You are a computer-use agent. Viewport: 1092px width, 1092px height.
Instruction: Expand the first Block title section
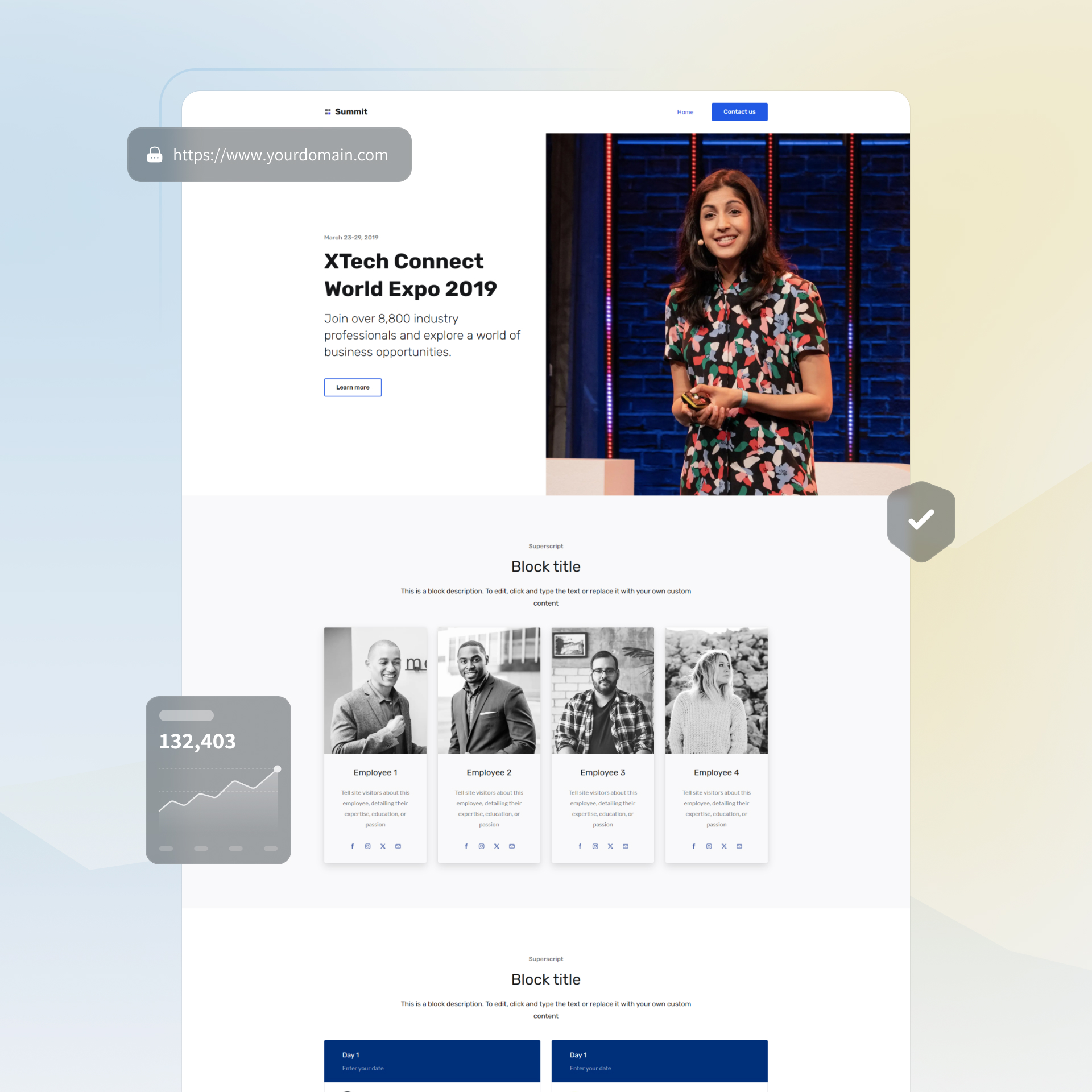pyautogui.click(x=545, y=566)
